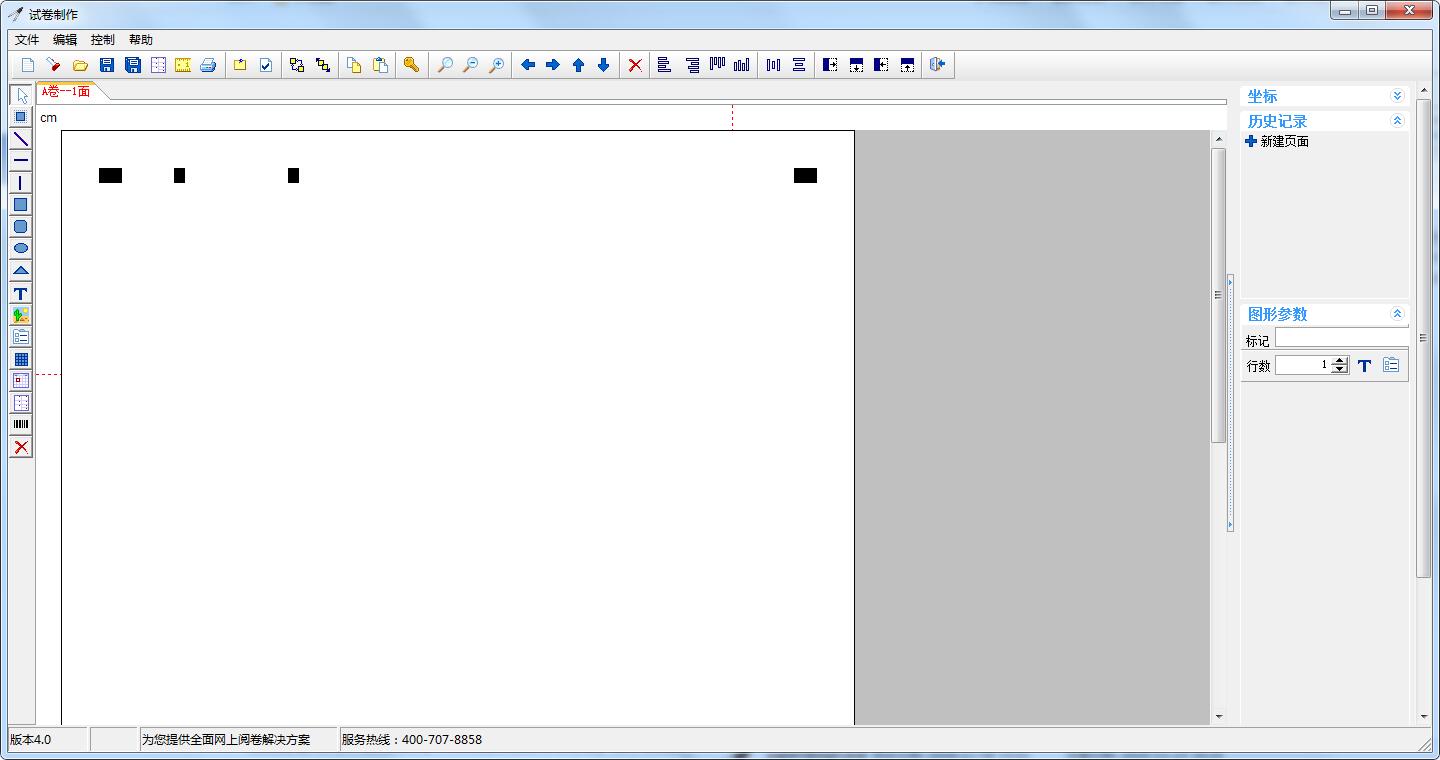Collapse the 图形参数 panel
Screen dimensions: 1440x760
pos(1397,314)
